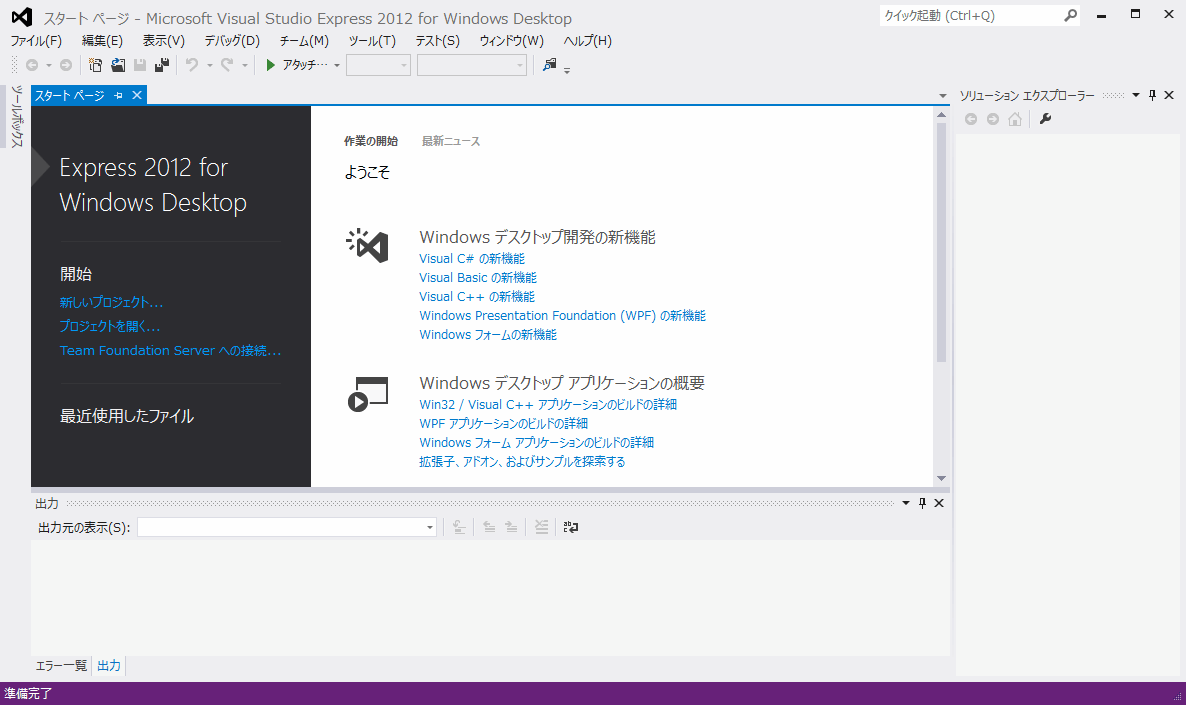This screenshot has width=1186, height=705.
Task: Select the 作業の開始 tab
Action: 371,141
